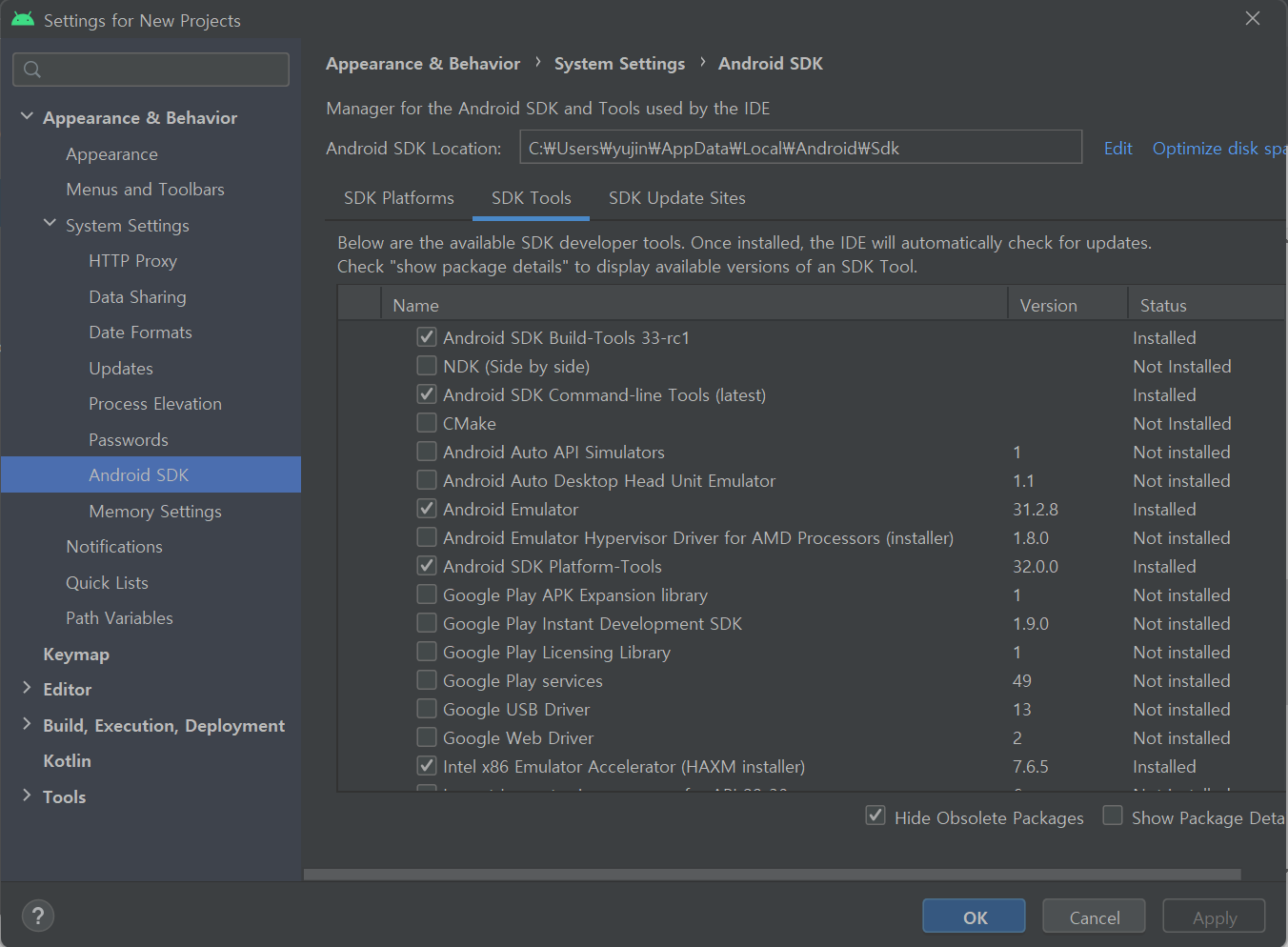The width and height of the screenshot is (1288, 947).
Task: Open the SDK Update Sites tab
Action: pos(677,198)
